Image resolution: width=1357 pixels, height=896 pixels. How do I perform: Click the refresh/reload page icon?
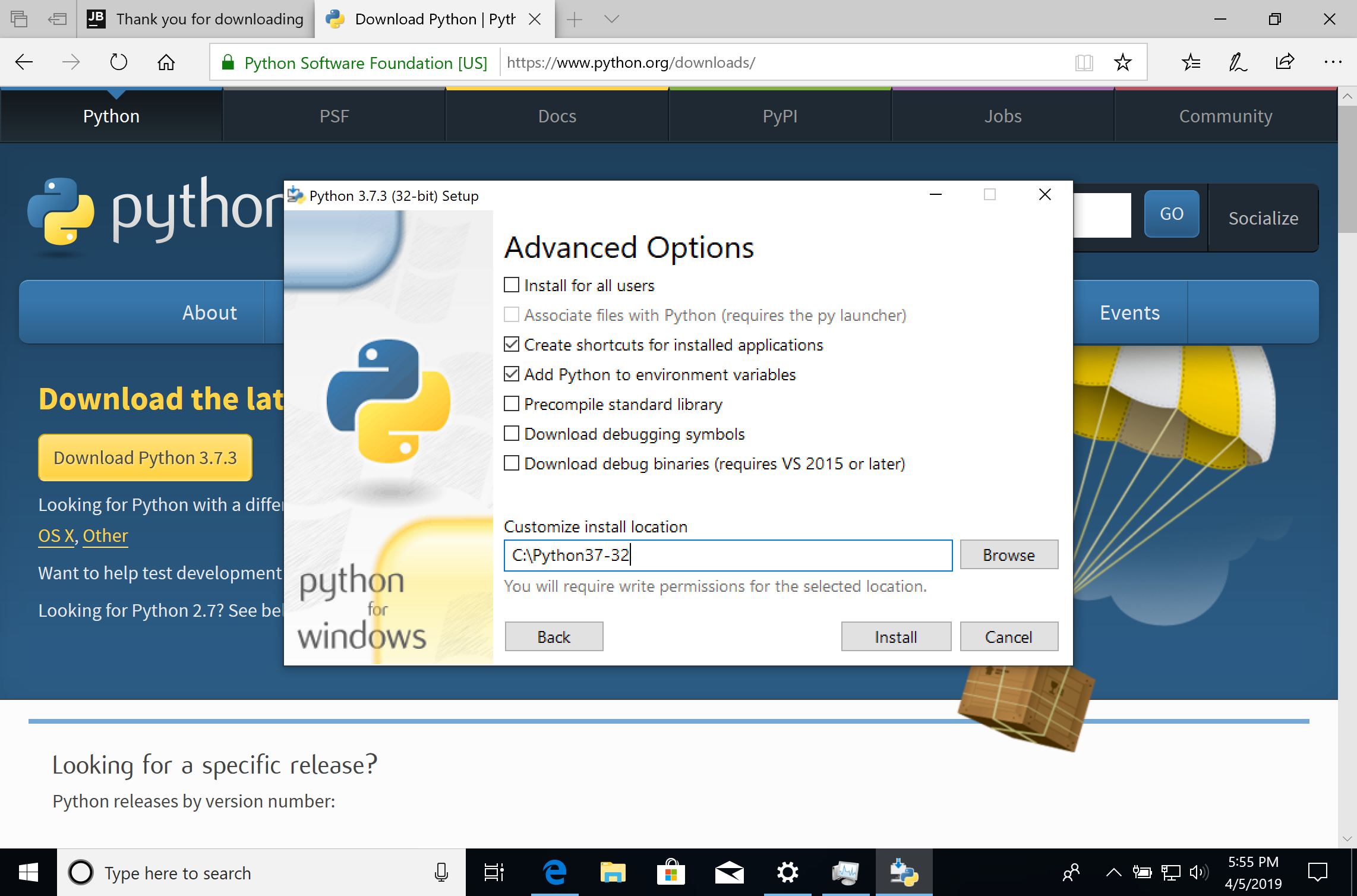click(x=120, y=62)
